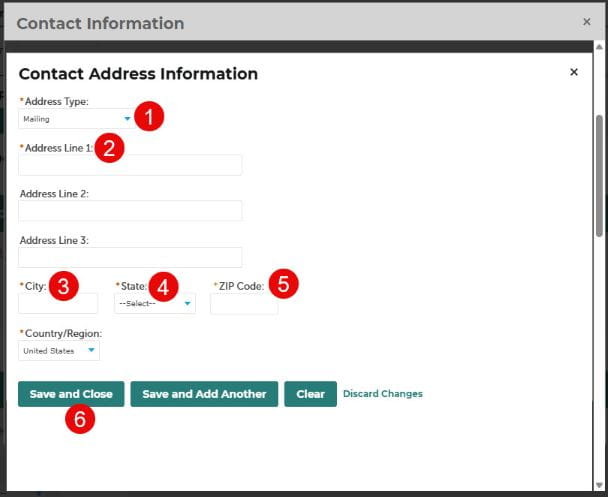The height and width of the screenshot is (497, 608).
Task: Open the Address Type dropdown
Action: (x=77, y=119)
